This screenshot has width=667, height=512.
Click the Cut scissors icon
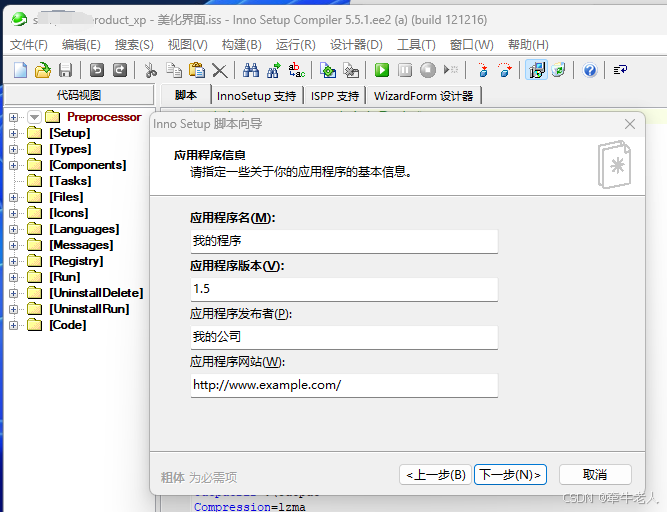point(150,70)
